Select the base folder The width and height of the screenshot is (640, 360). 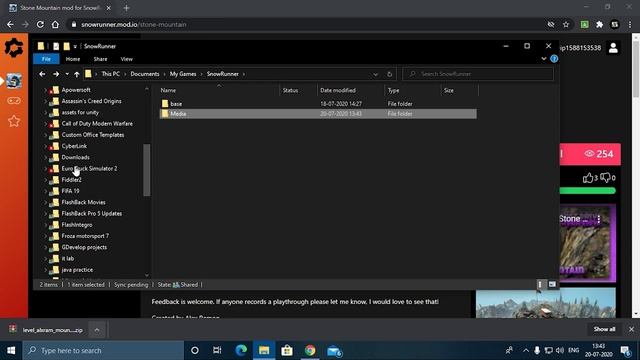[176, 104]
